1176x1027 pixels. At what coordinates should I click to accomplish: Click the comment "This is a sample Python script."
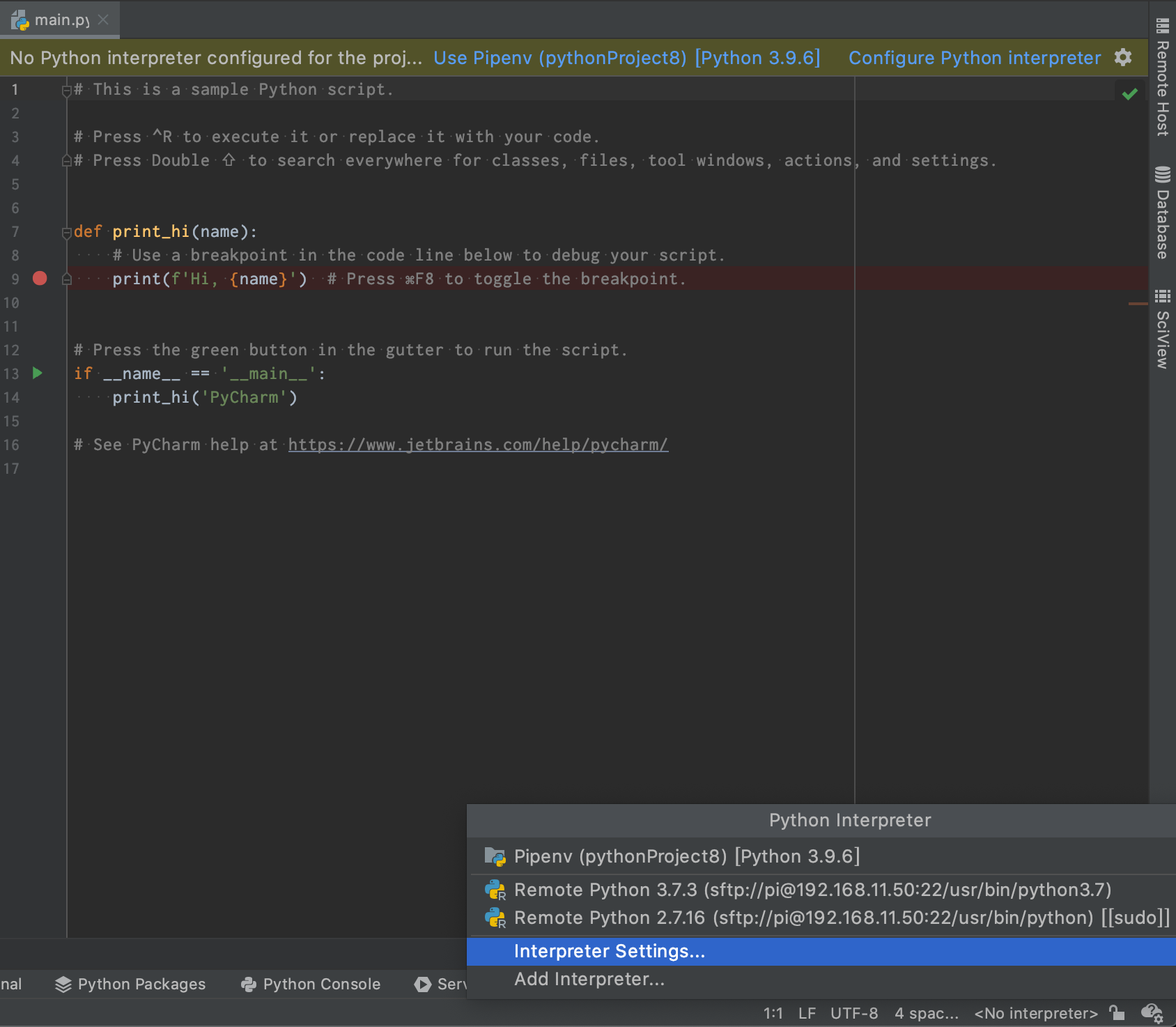(233, 89)
